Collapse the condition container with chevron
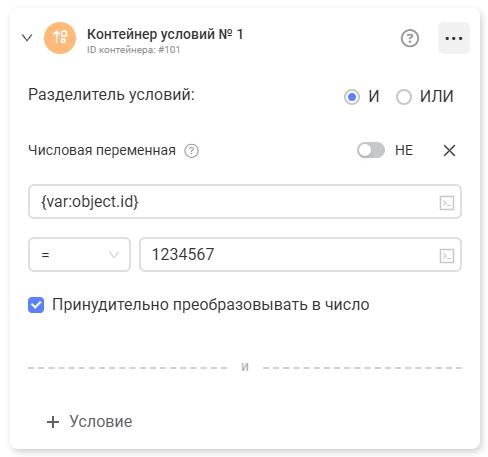Image resolution: width=488 pixels, height=457 pixels. [x=27, y=38]
